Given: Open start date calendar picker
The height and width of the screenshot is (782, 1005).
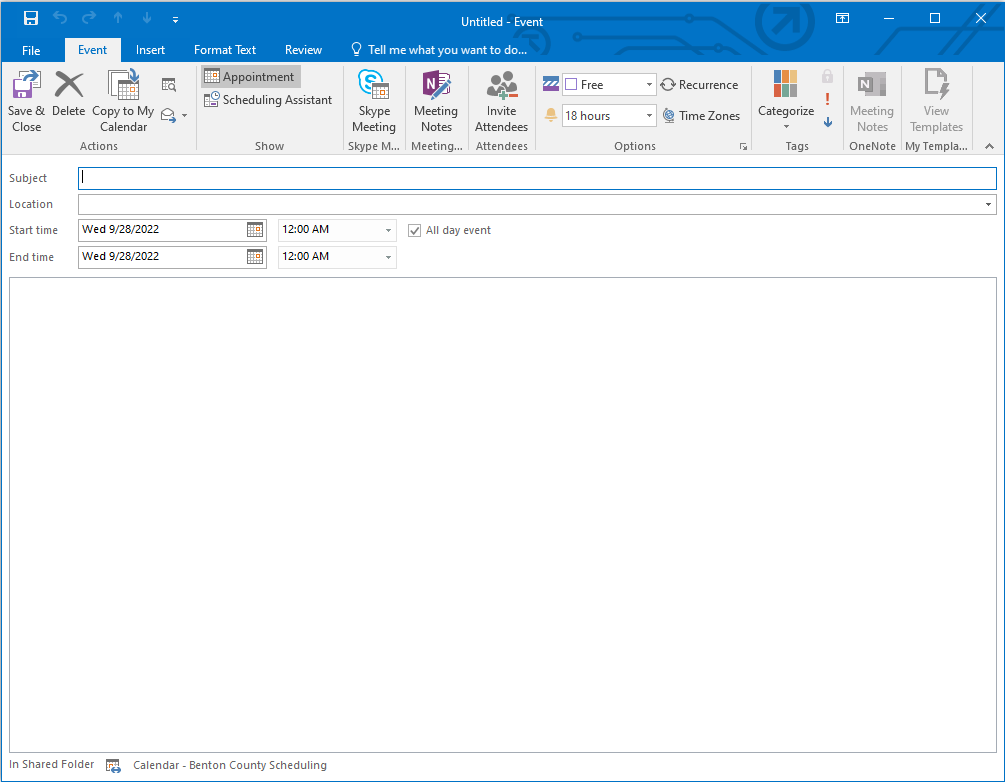Looking at the screenshot, I should pyautogui.click(x=255, y=230).
